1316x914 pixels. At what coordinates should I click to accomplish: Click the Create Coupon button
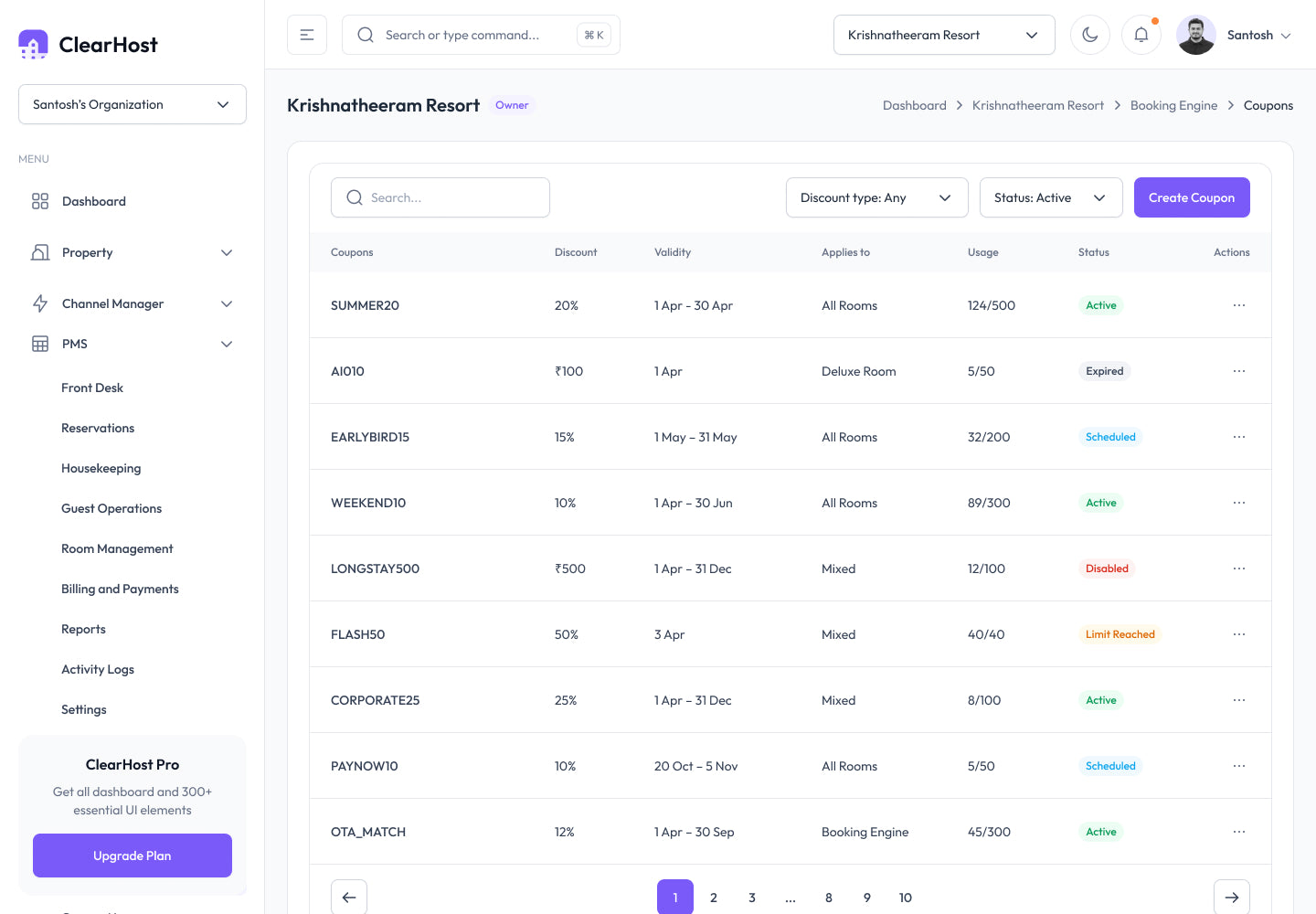pos(1192,197)
